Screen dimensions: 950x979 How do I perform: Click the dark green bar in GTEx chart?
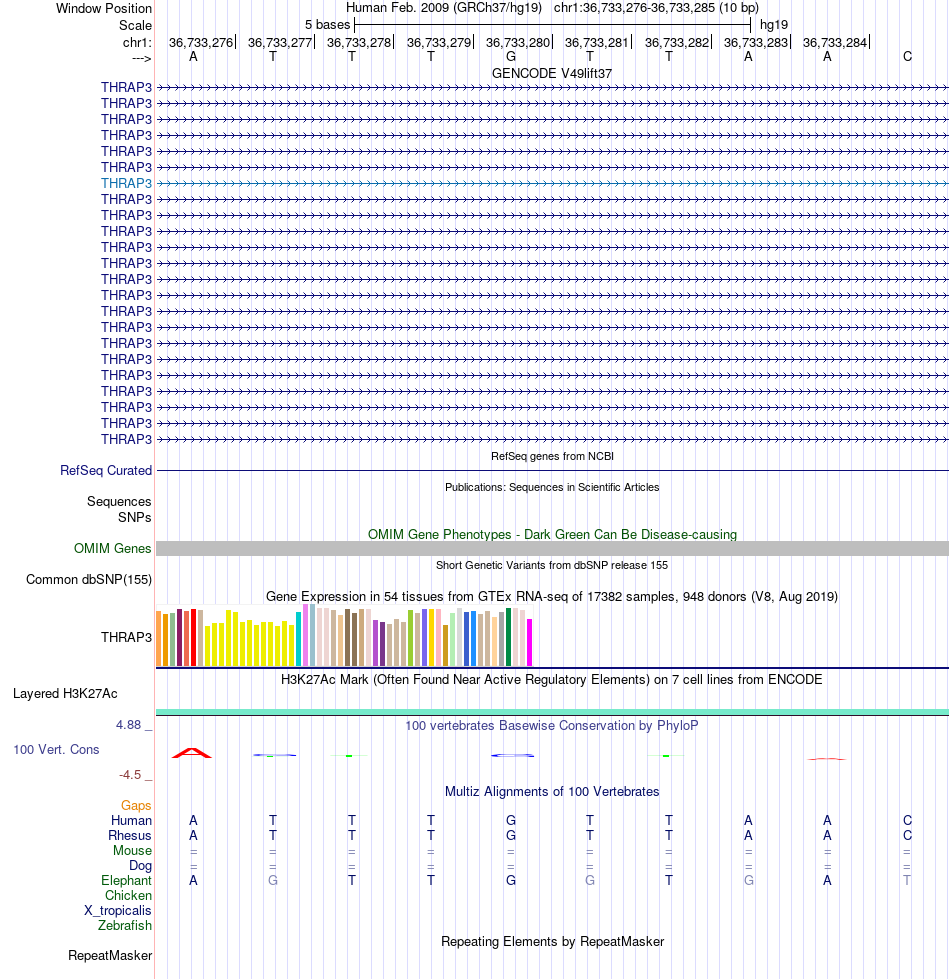(x=508, y=637)
